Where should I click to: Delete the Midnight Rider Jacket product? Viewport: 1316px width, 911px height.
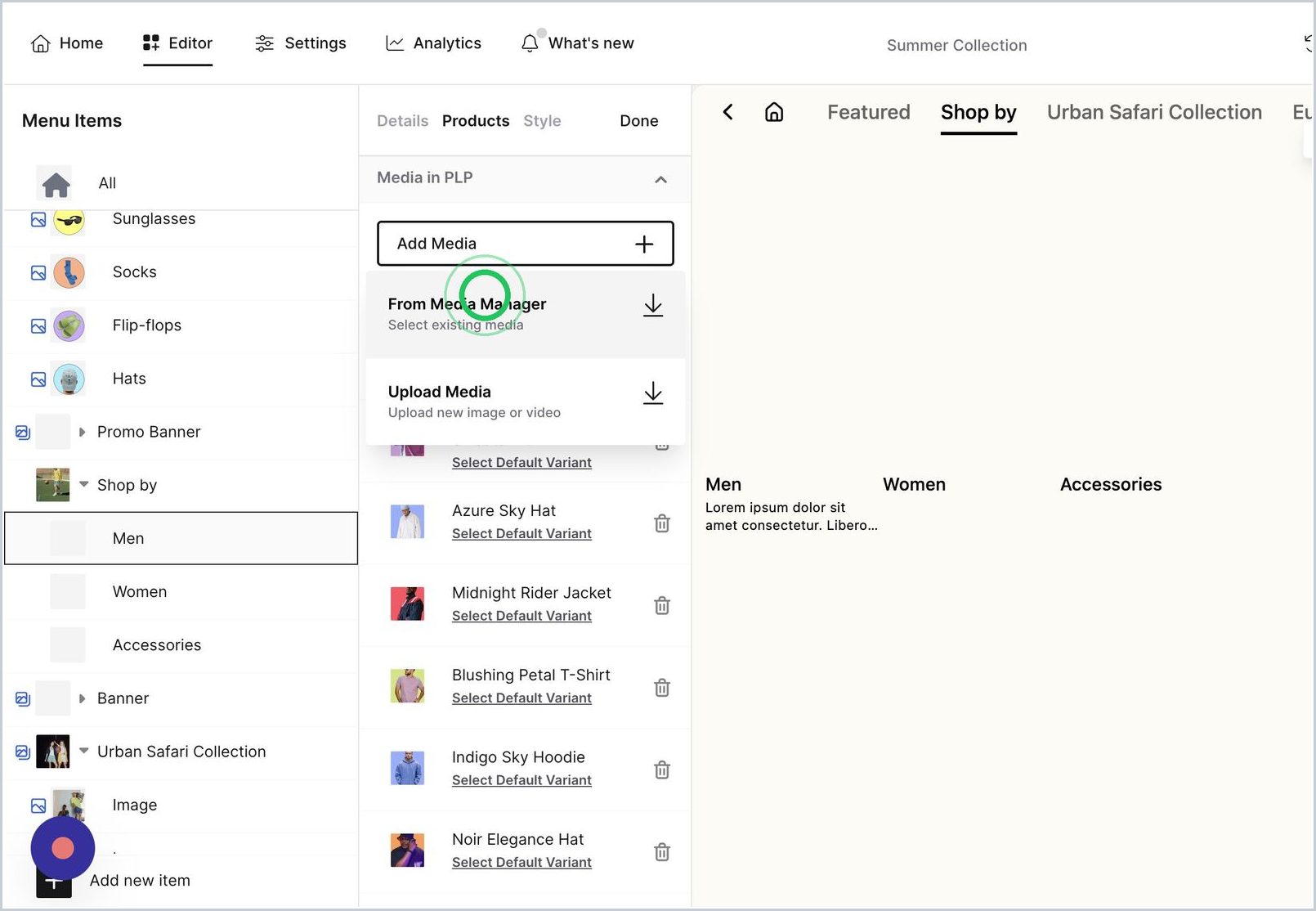pos(662,606)
